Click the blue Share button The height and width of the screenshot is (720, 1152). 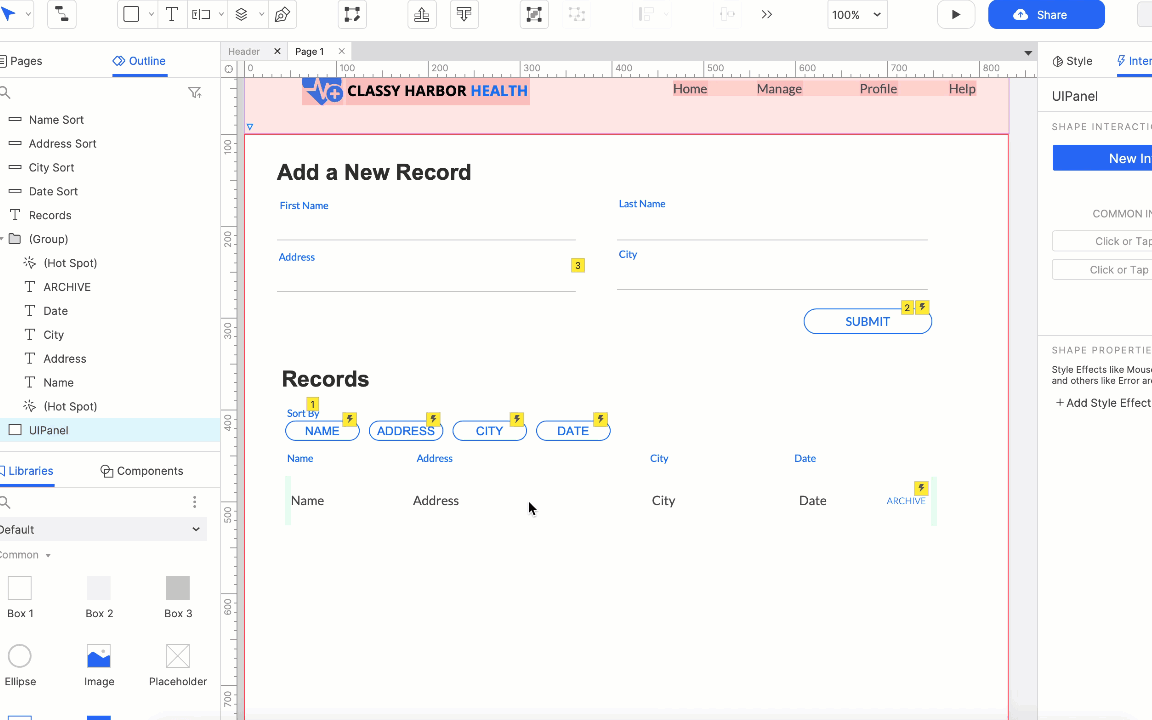1046,15
